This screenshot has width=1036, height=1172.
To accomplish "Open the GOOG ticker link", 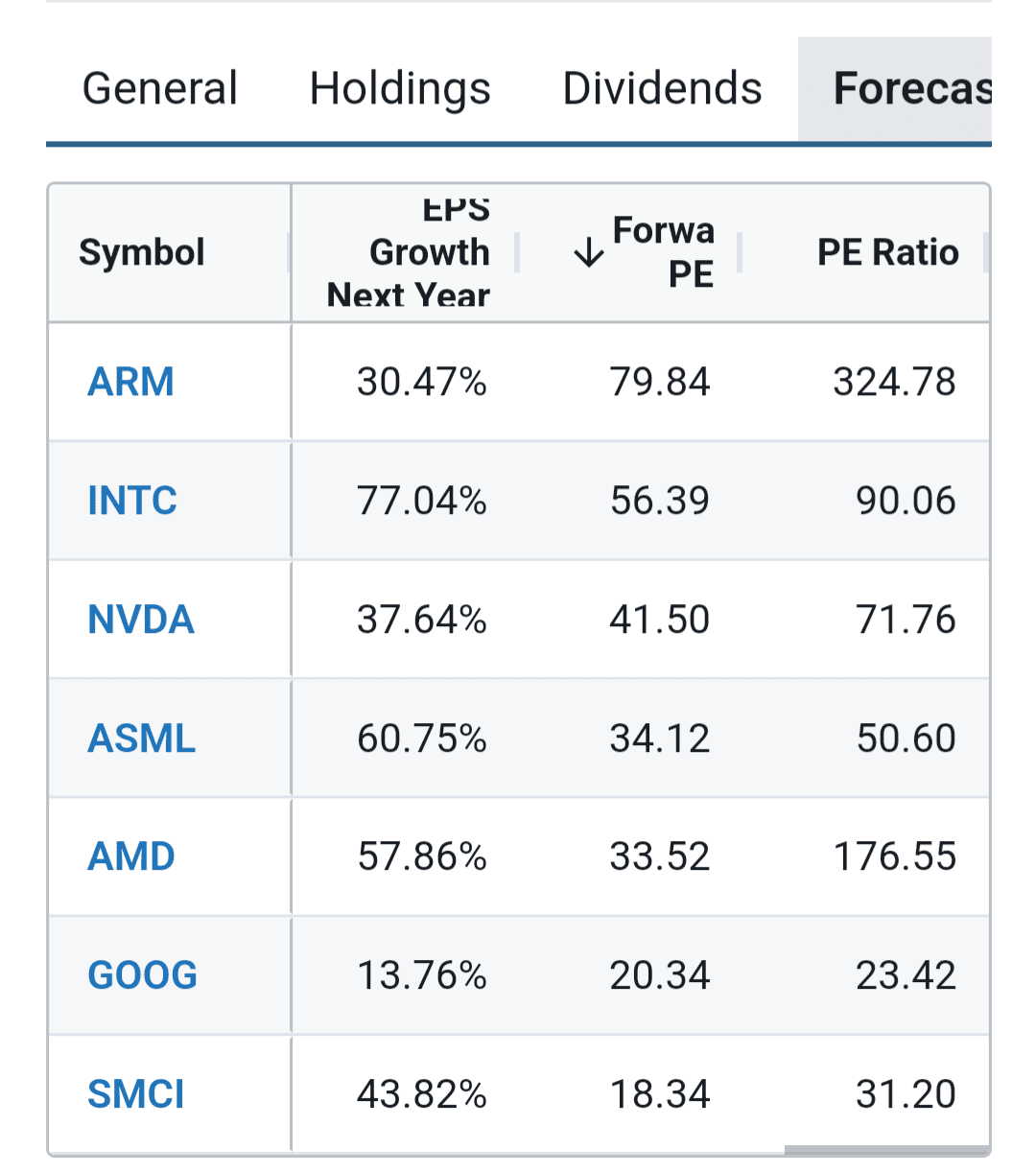I will pyautogui.click(x=143, y=975).
